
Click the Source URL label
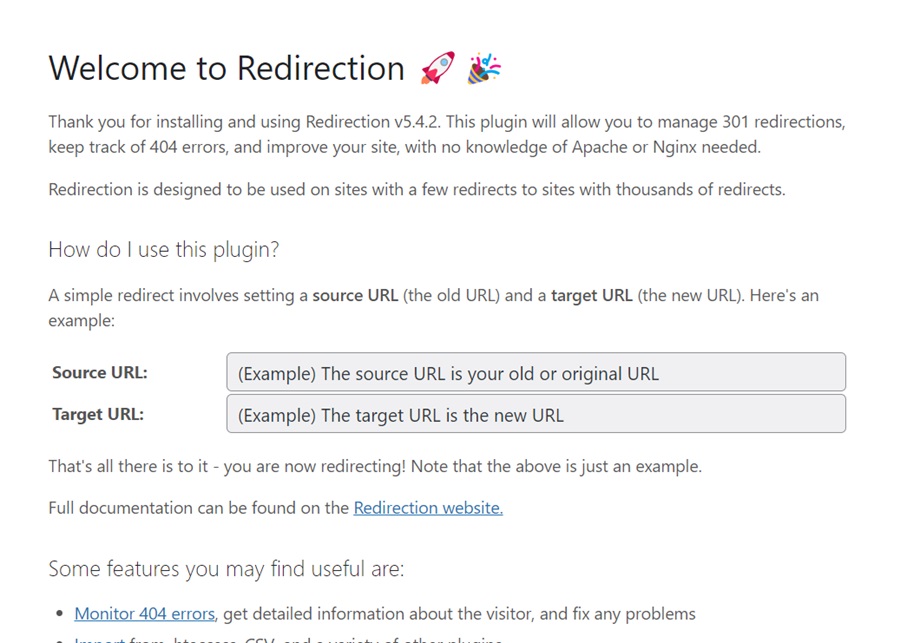(99, 372)
